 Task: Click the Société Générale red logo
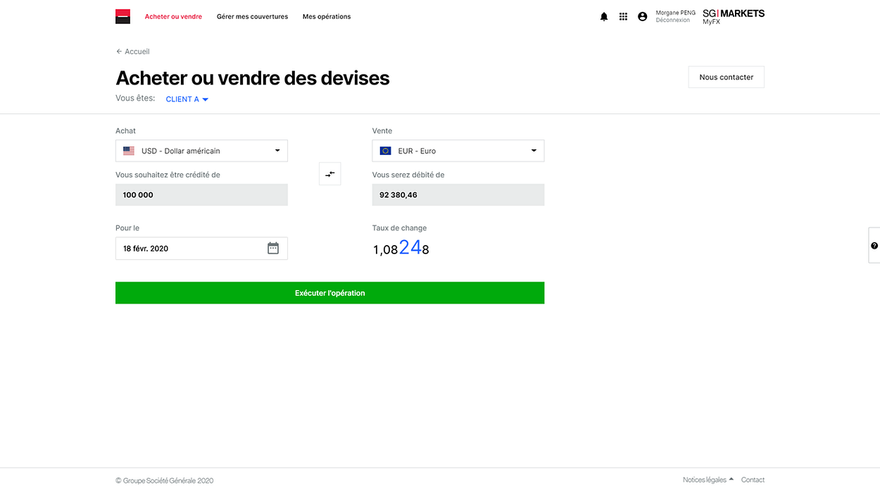tap(123, 16)
